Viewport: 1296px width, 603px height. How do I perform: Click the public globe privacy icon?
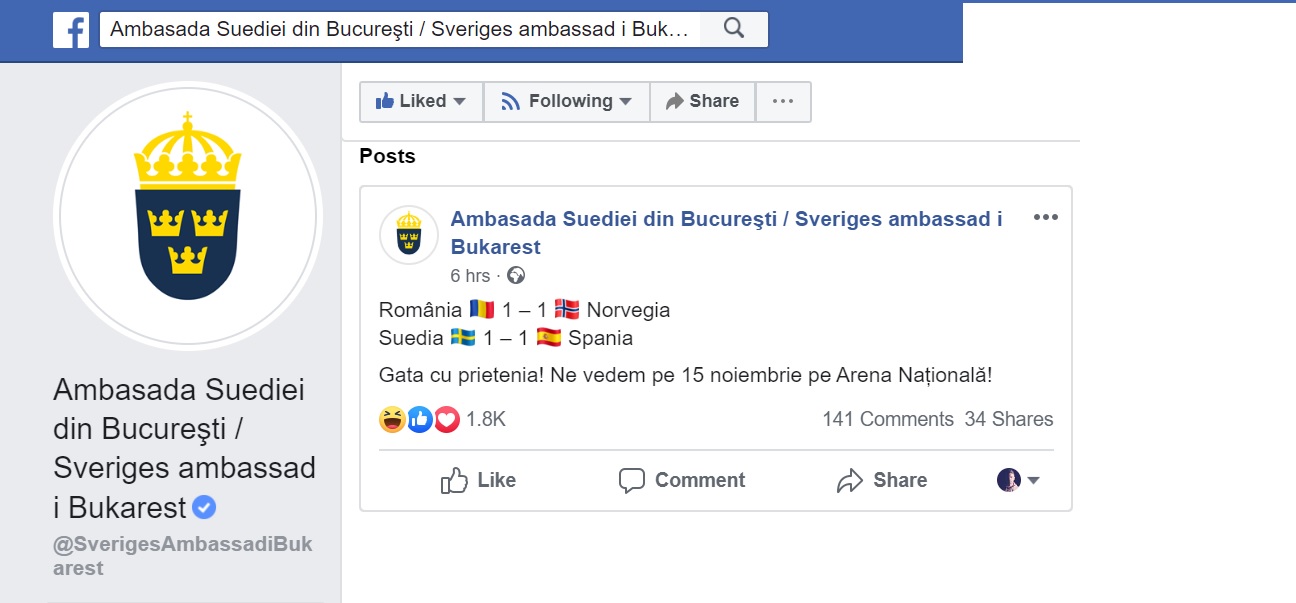pyautogui.click(x=516, y=276)
